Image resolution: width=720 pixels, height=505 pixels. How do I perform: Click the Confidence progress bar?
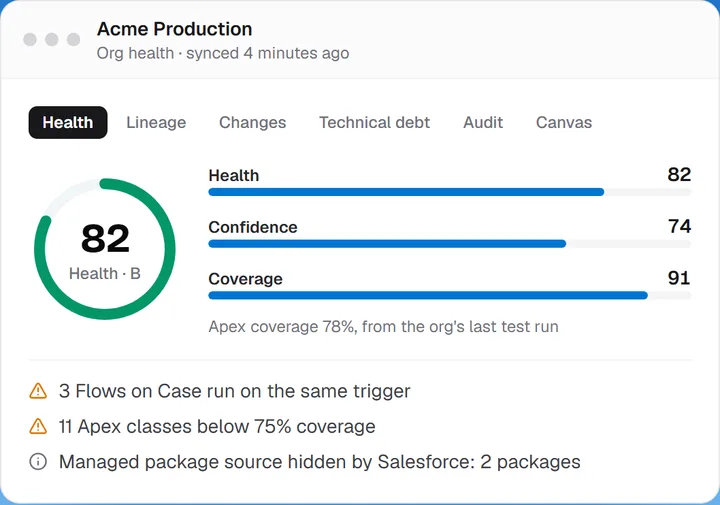(x=450, y=244)
